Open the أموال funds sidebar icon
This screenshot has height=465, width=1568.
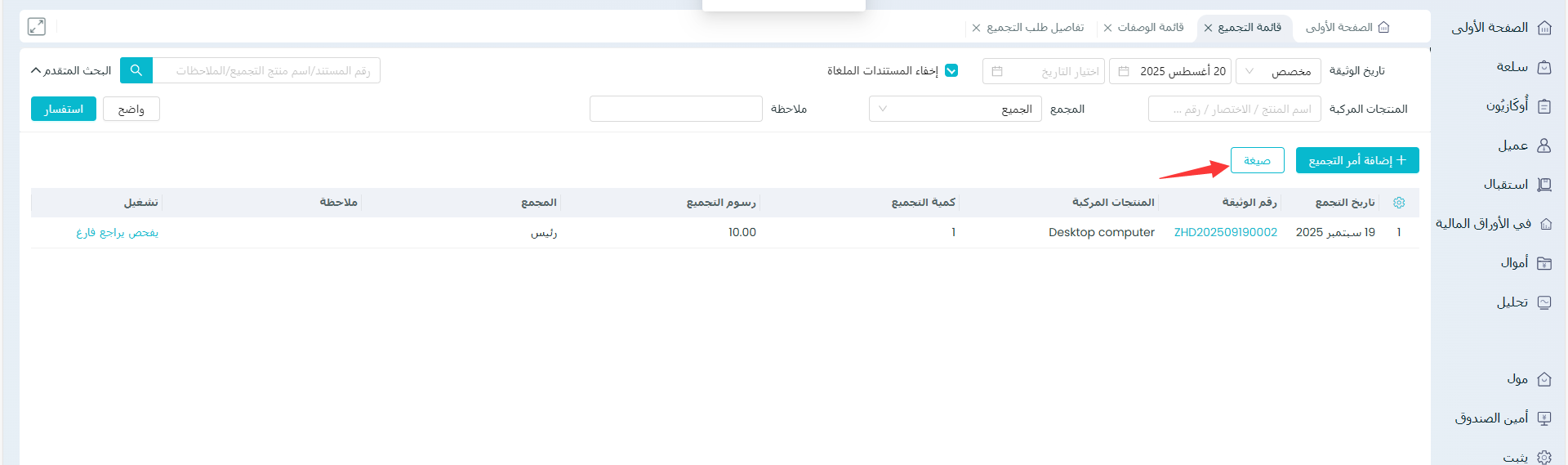1543,263
